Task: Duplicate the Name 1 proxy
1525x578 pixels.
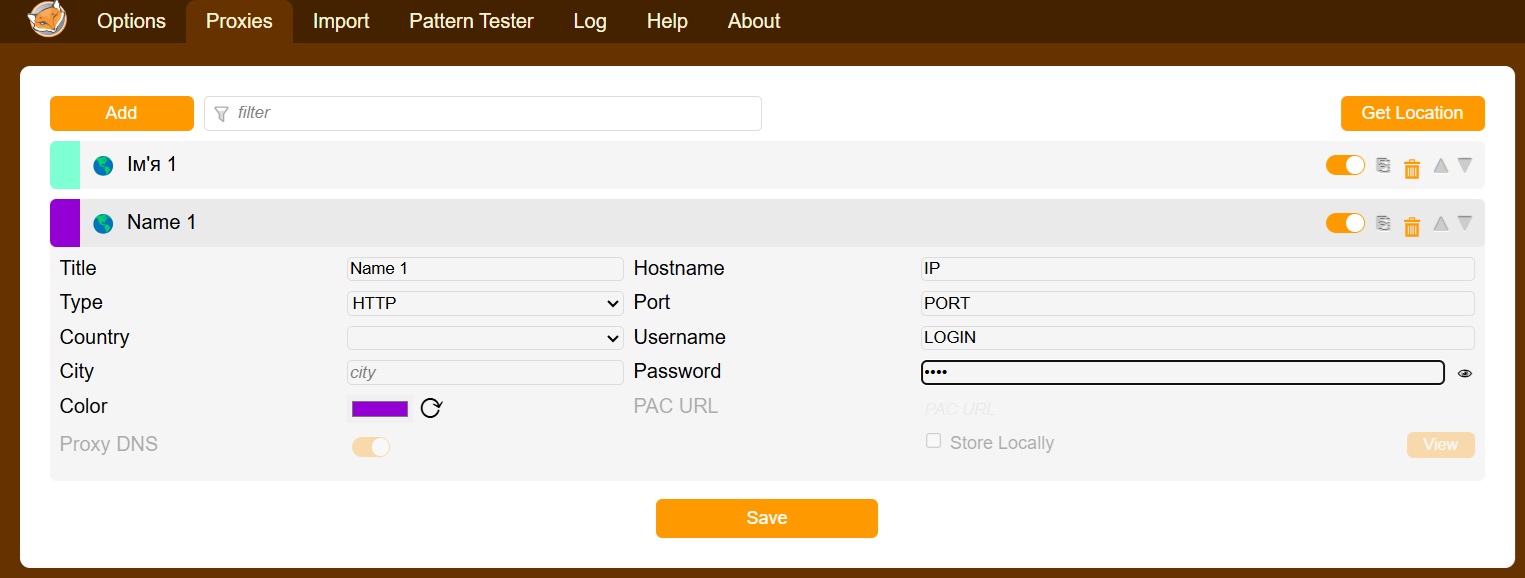Action: [1383, 223]
